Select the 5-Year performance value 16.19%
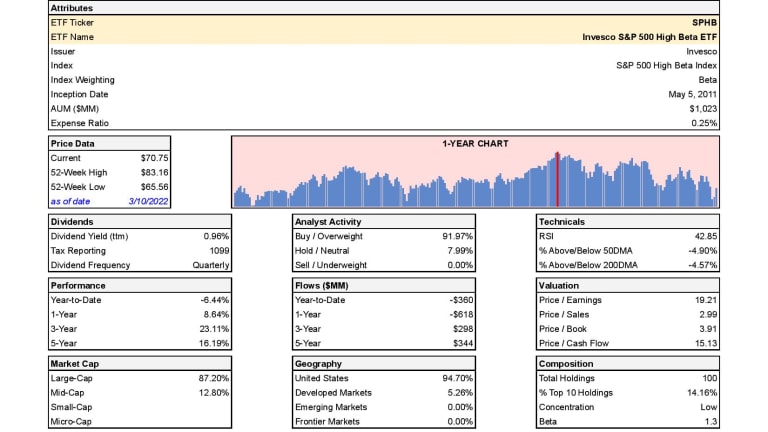The height and width of the screenshot is (432, 768). (x=214, y=343)
